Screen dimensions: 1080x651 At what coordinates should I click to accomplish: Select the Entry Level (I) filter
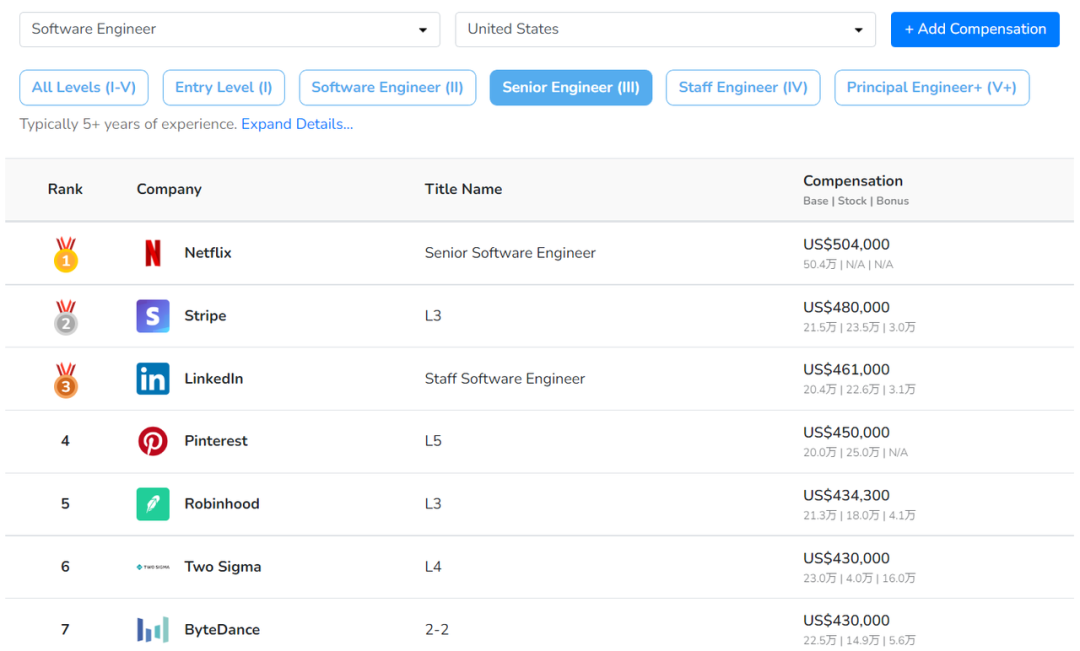224,87
